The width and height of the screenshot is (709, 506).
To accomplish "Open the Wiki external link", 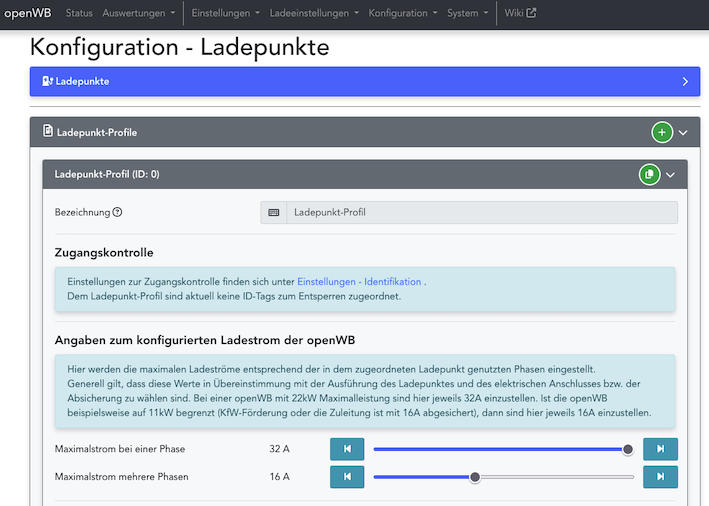I will 520,13.
